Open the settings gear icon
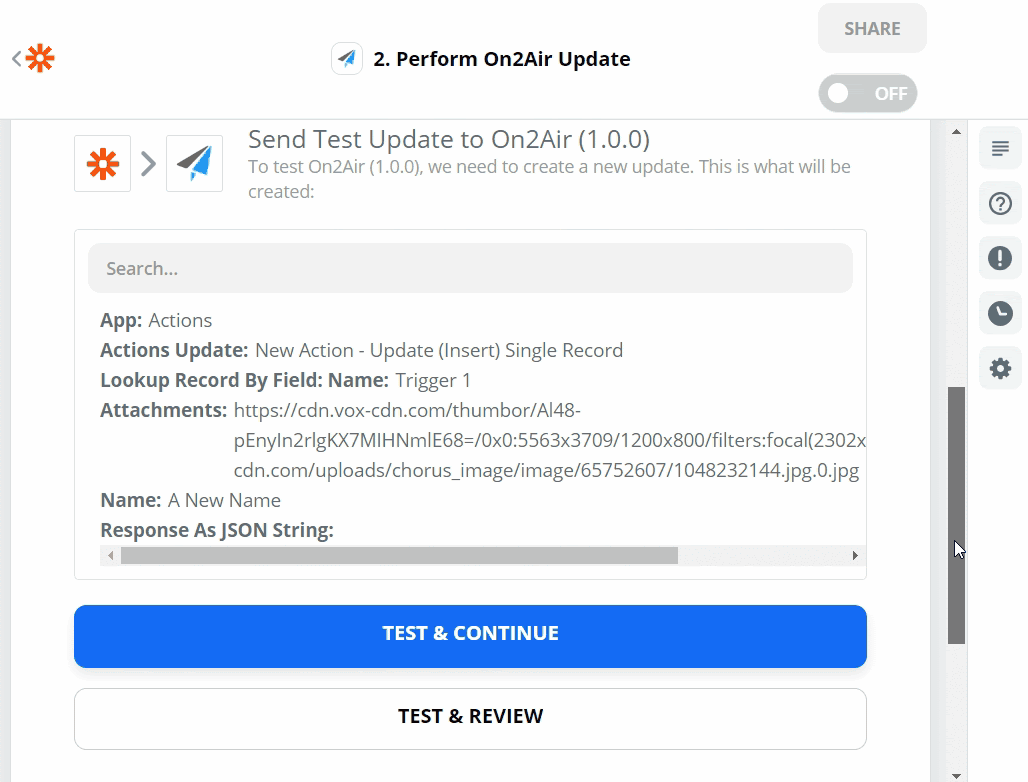Viewport: 1028px width, 782px height. point(1000,369)
